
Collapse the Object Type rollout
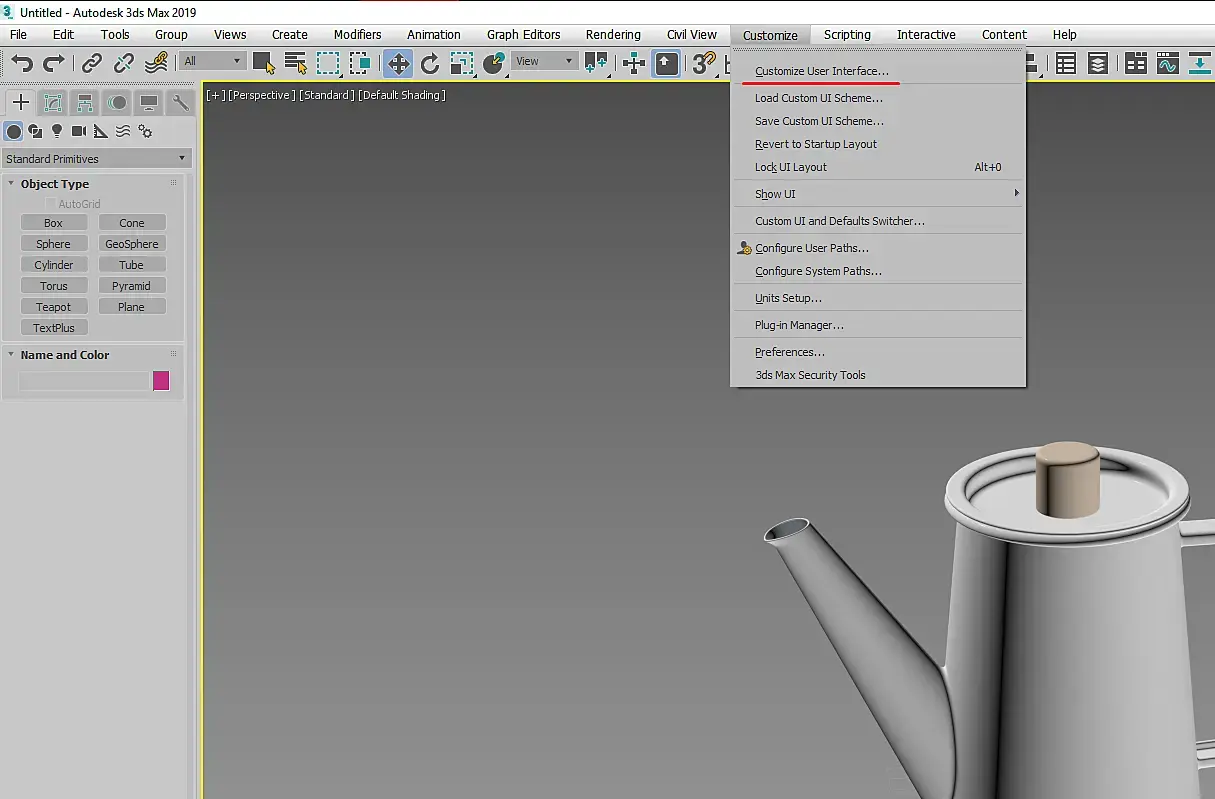pyautogui.click(x=55, y=184)
